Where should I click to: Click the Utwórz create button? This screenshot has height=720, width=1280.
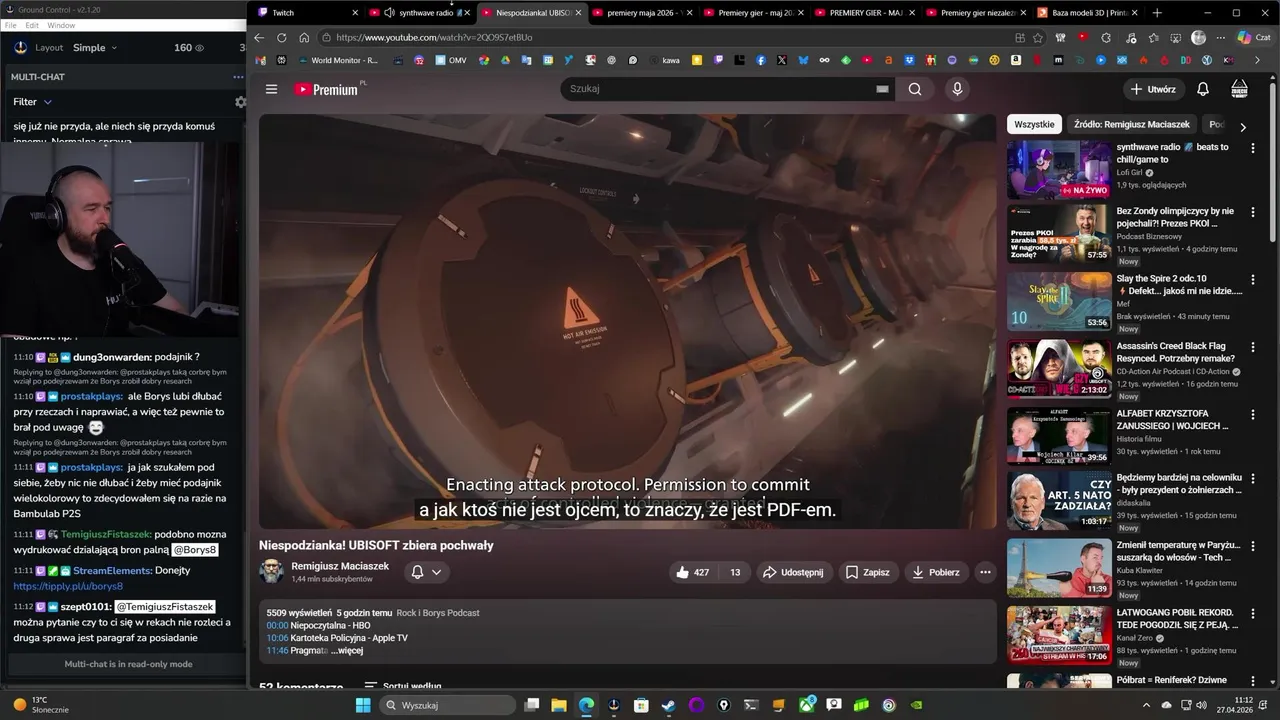click(x=1152, y=89)
